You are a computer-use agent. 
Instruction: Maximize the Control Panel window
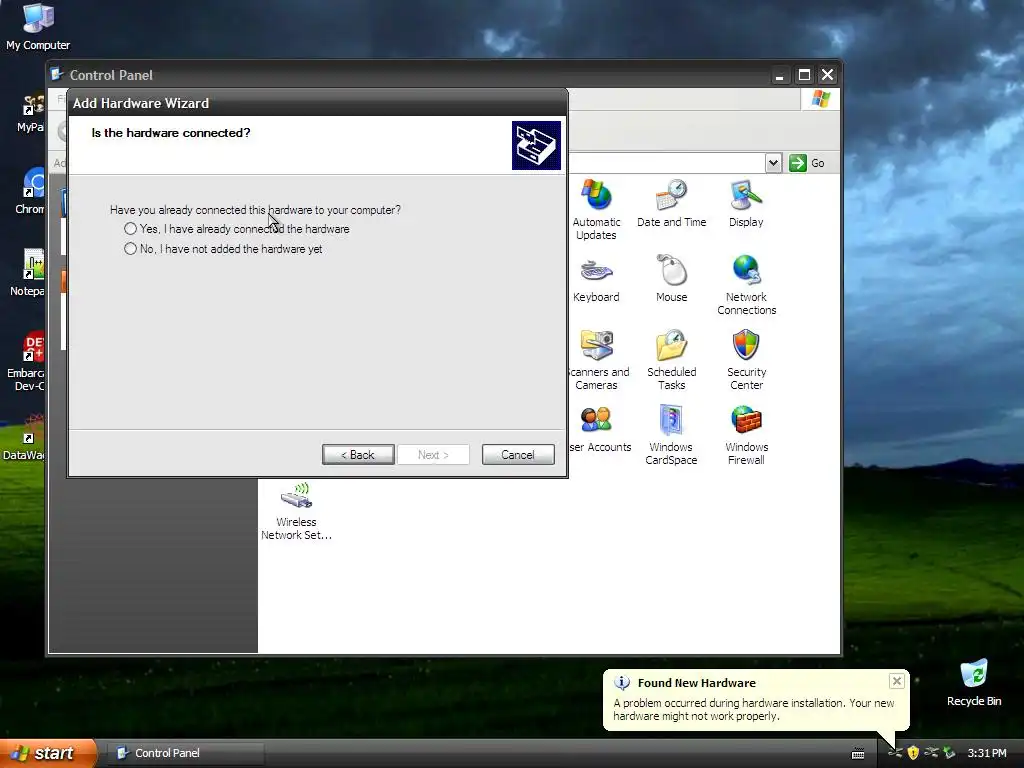click(x=805, y=75)
